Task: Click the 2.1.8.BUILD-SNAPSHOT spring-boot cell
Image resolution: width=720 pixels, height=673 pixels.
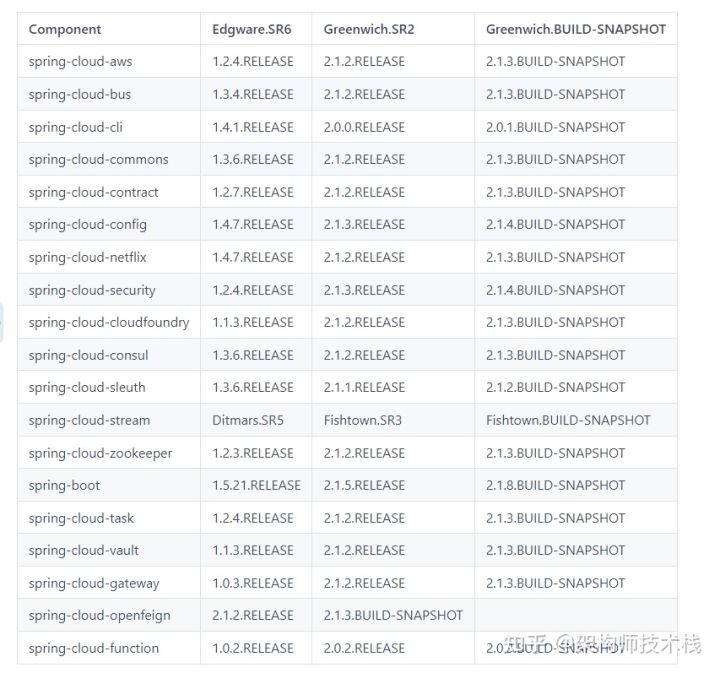Action: (x=555, y=485)
